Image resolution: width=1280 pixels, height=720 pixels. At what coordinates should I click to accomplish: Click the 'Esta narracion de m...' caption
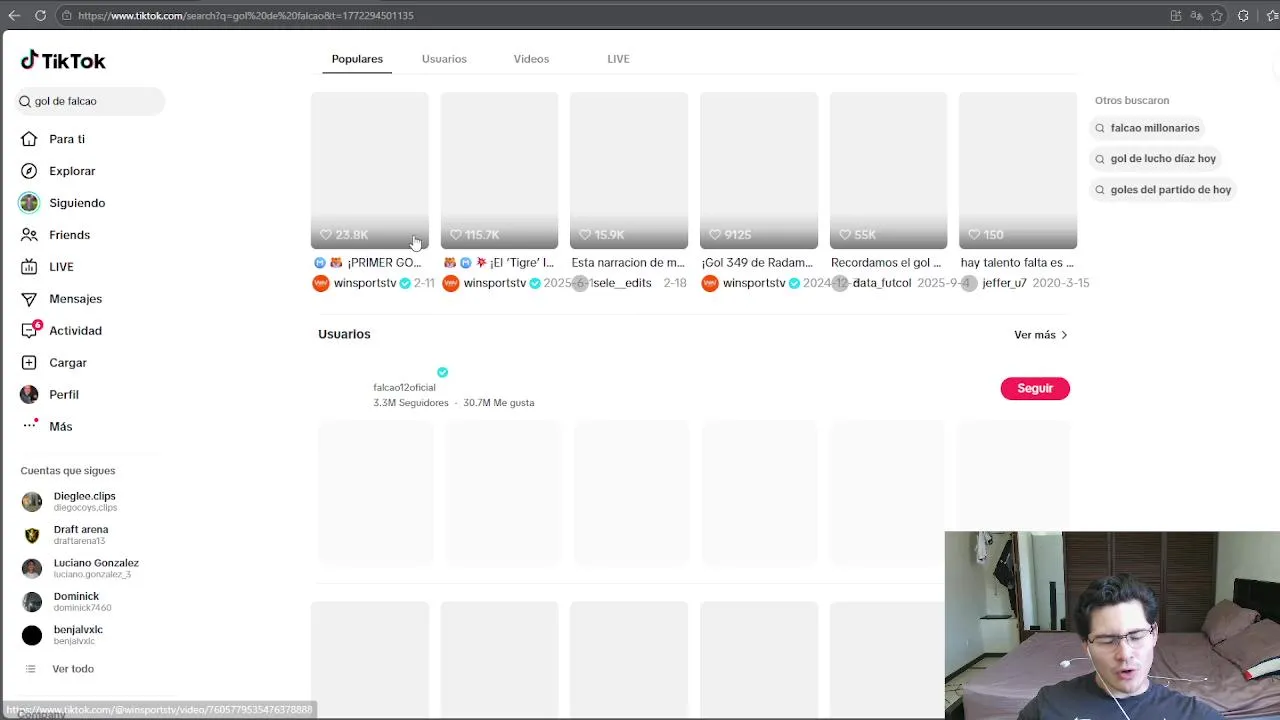(x=628, y=263)
